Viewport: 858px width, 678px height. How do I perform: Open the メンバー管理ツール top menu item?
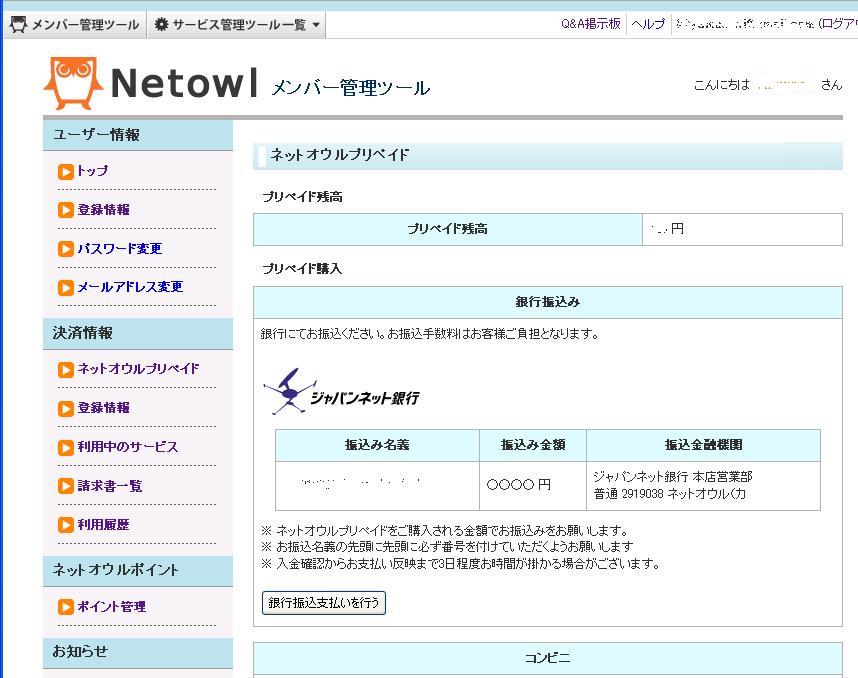(x=85, y=25)
